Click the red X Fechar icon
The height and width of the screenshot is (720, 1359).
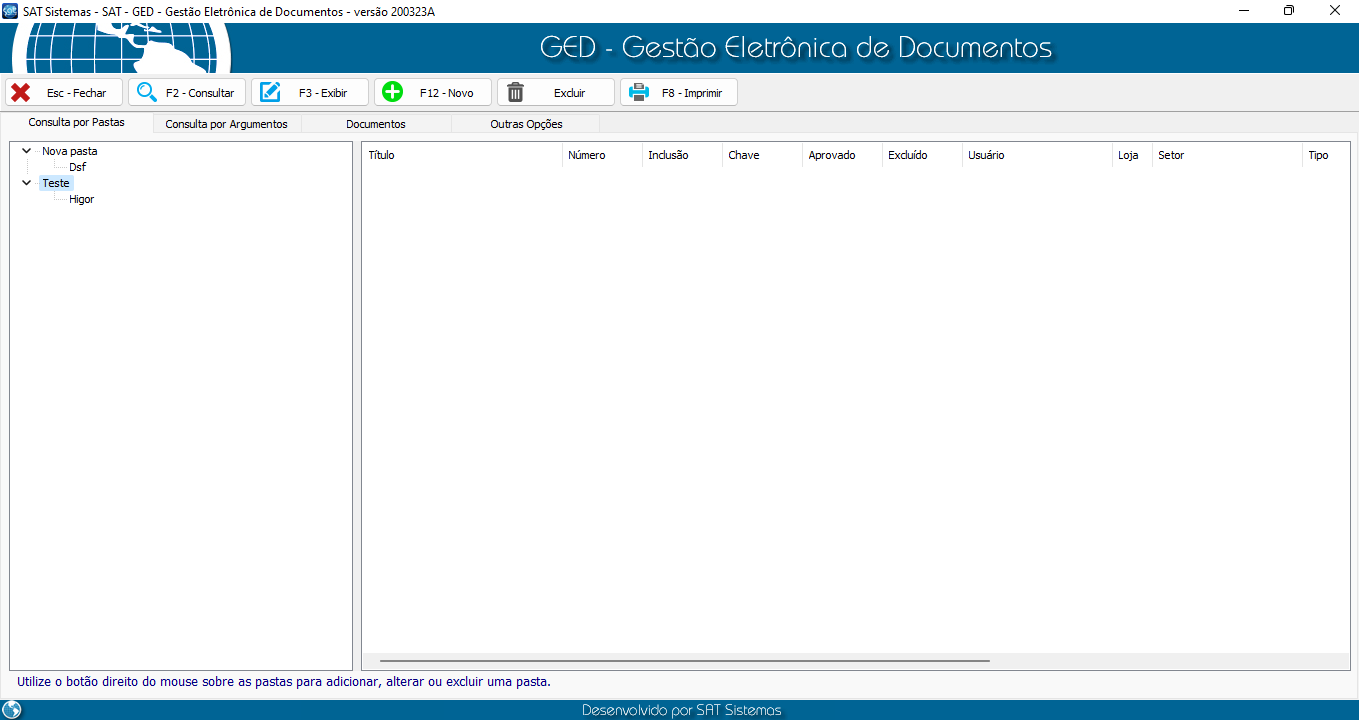[20, 93]
